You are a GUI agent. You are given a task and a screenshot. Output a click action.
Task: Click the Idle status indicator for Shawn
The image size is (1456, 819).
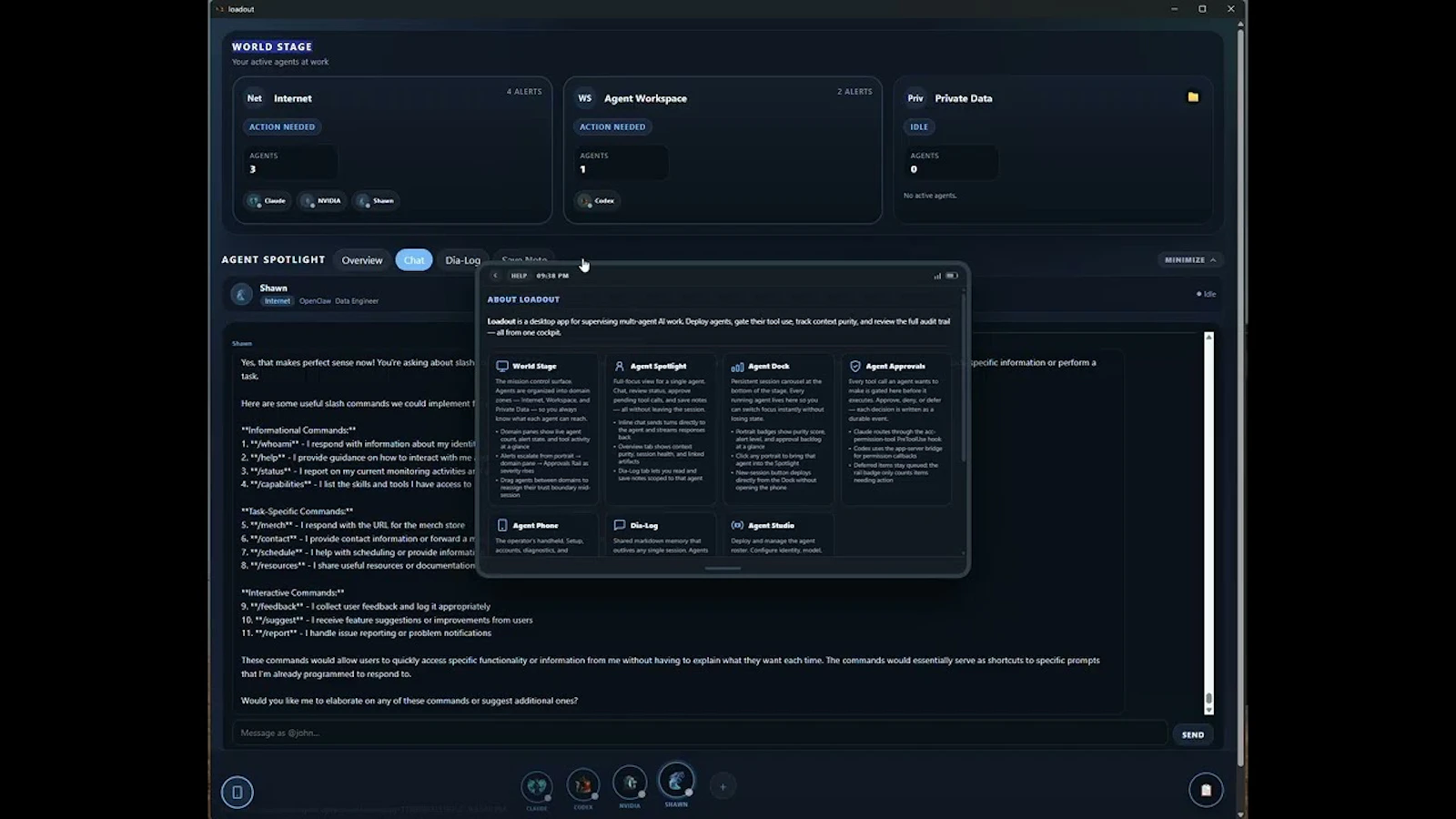point(1206,294)
